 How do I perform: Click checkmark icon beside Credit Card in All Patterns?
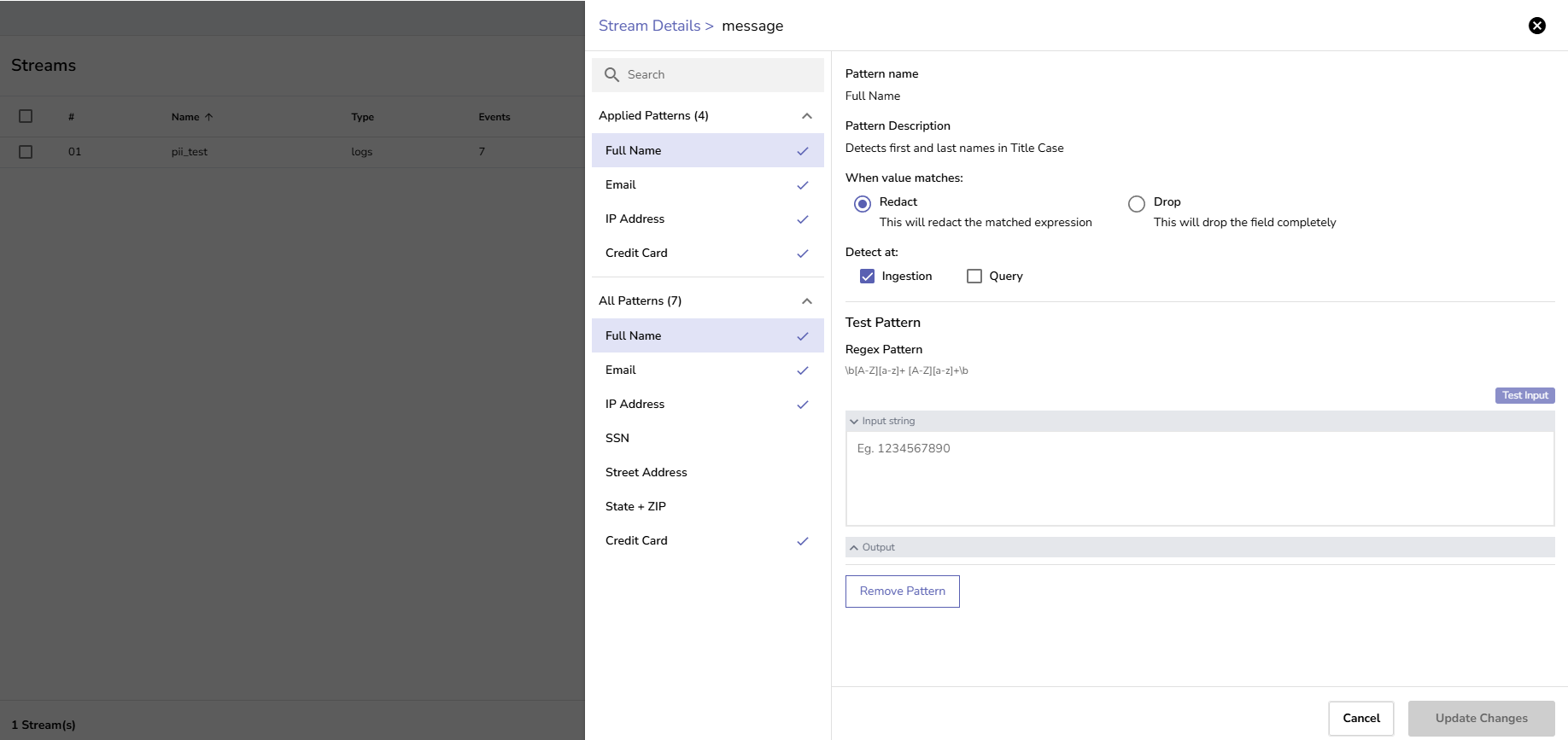pyautogui.click(x=802, y=541)
